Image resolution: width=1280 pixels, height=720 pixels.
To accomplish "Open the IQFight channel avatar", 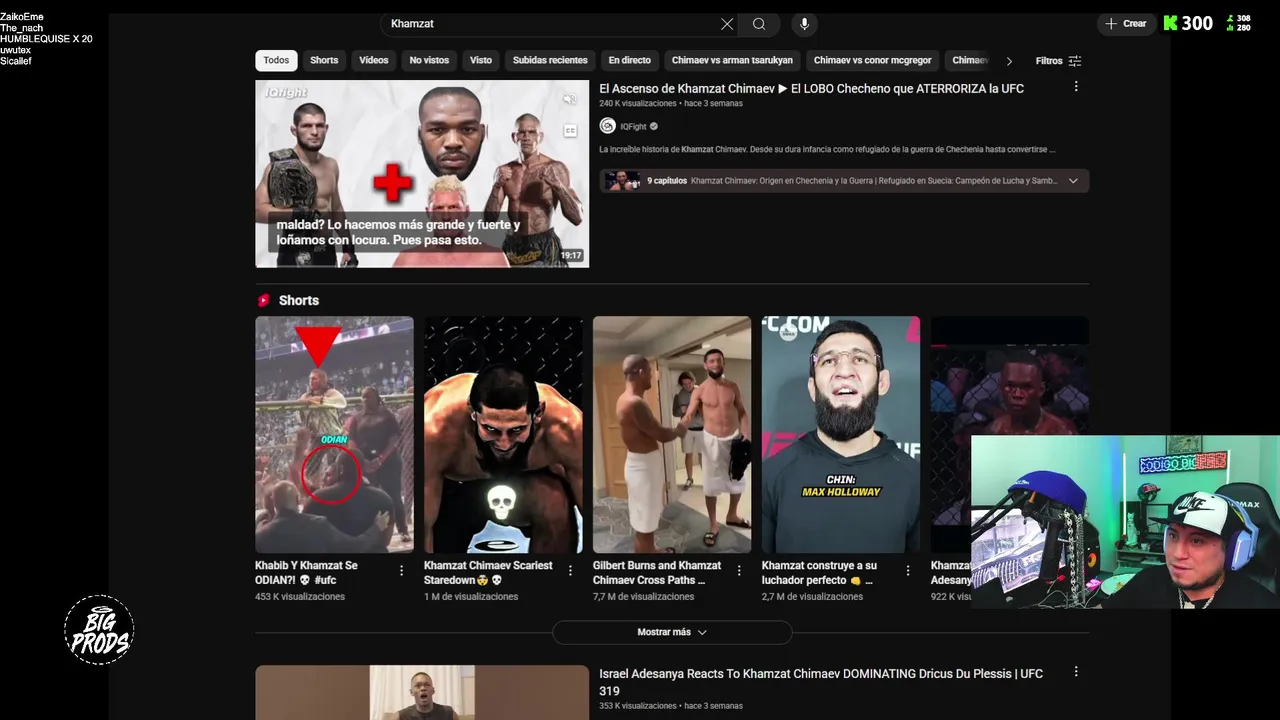I will tap(607, 126).
